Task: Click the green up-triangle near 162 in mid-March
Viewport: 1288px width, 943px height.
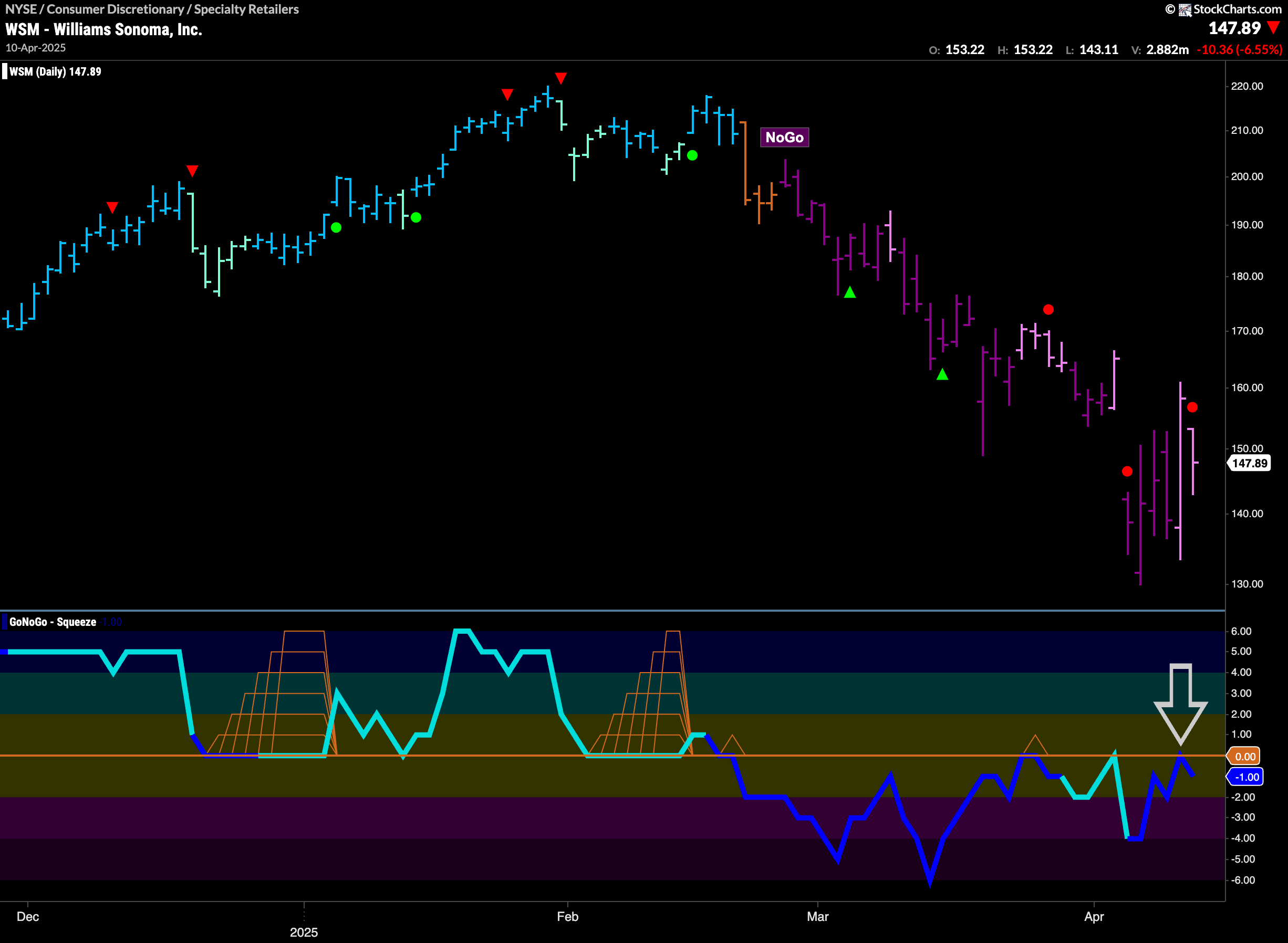Action: tap(942, 374)
